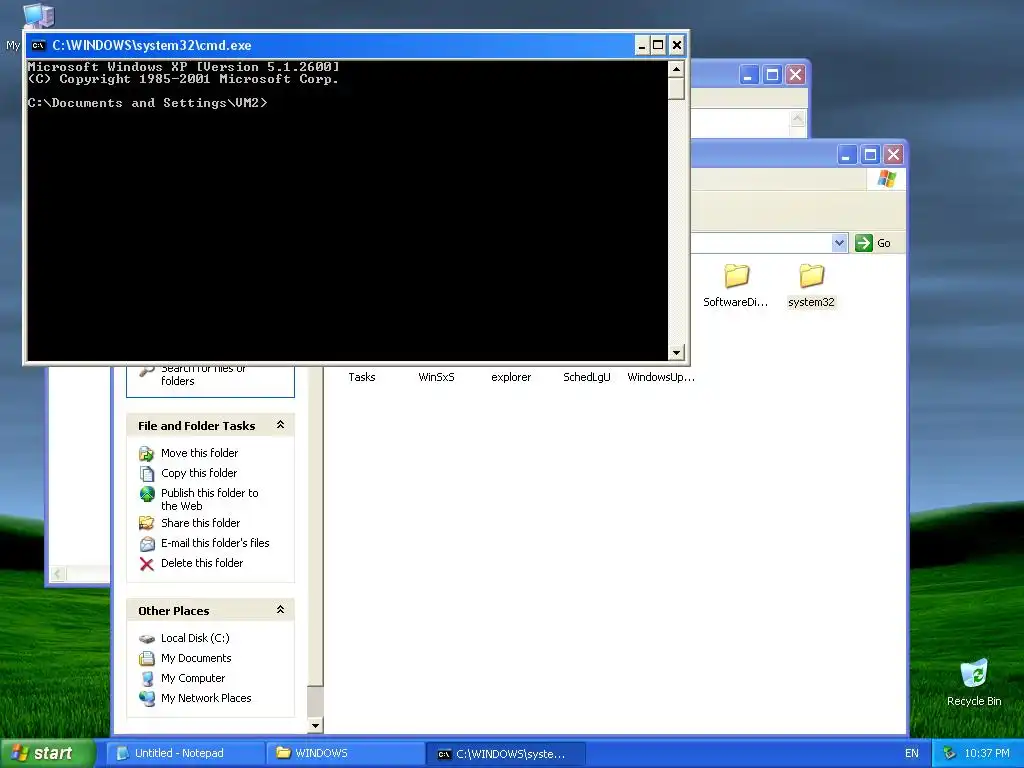1024x768 pixels.
Task: Click Delete this folder link
Action: 202,563
